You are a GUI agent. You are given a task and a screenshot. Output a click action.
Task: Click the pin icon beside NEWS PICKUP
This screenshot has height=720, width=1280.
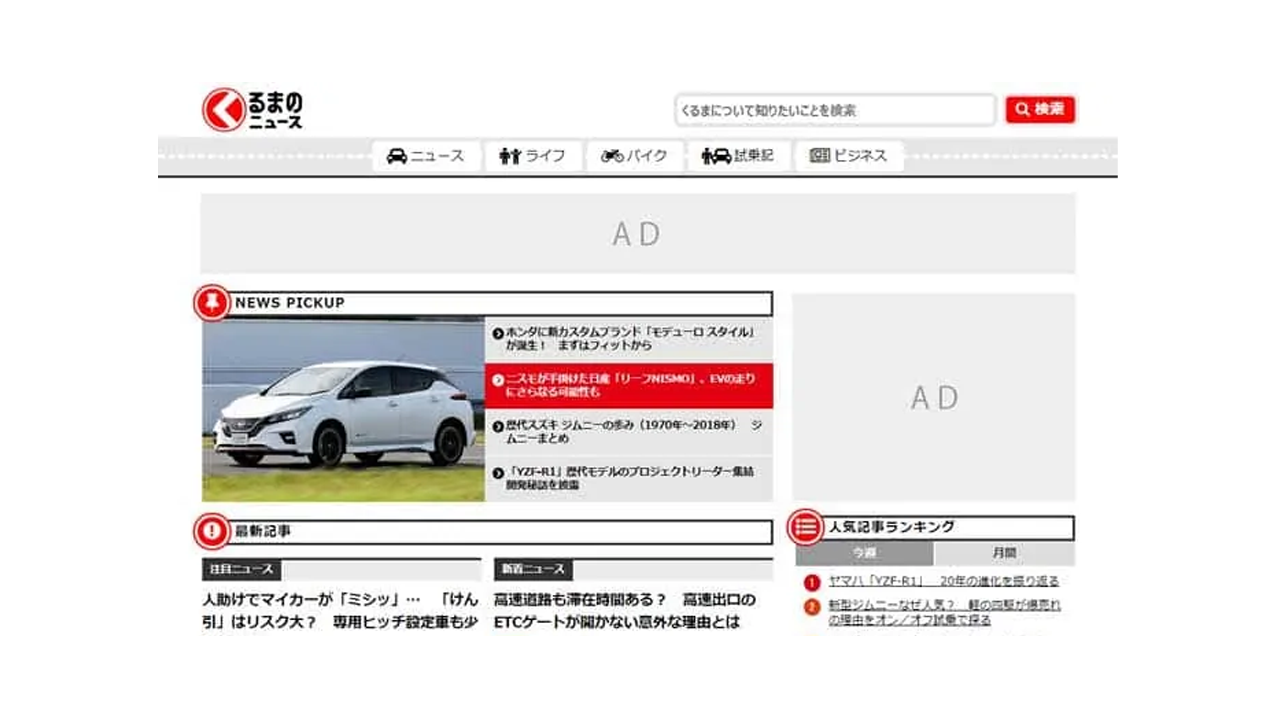coord(212,302)
